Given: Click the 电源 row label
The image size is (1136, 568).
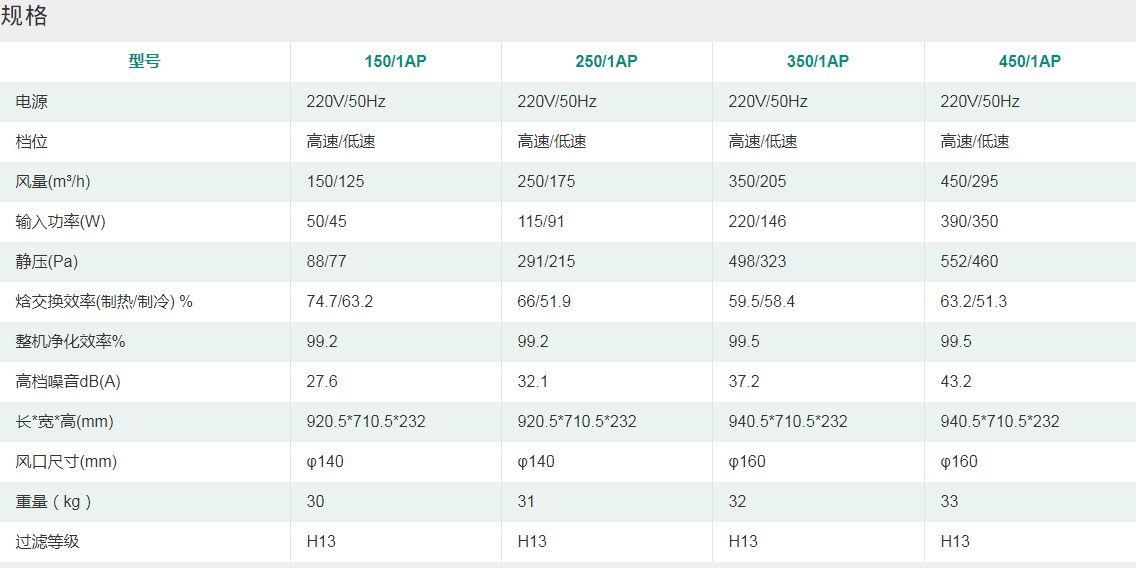Looking at the screenshot, I should [x=32, y=101].
